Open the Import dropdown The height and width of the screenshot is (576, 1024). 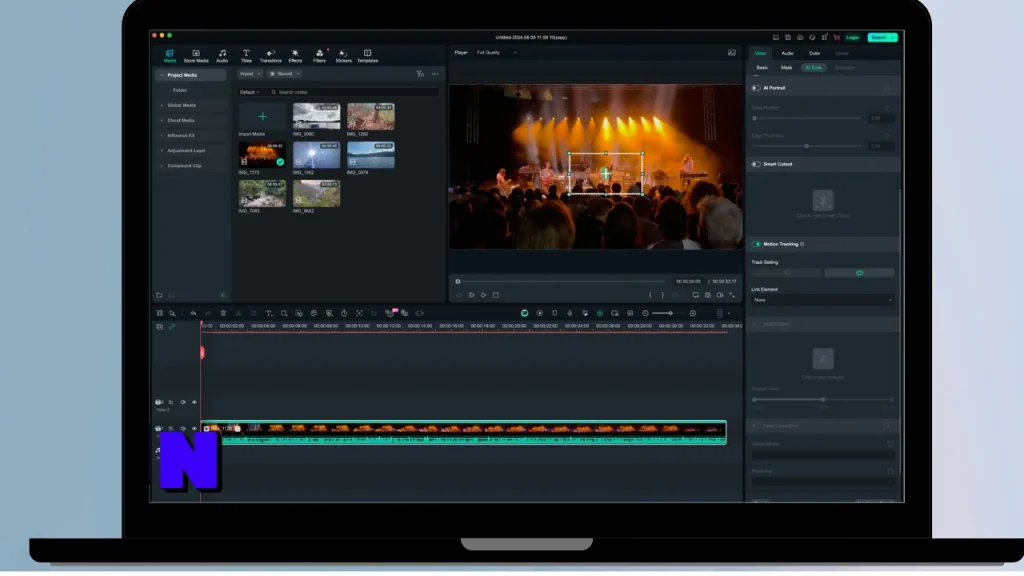[x=249, y=74]
